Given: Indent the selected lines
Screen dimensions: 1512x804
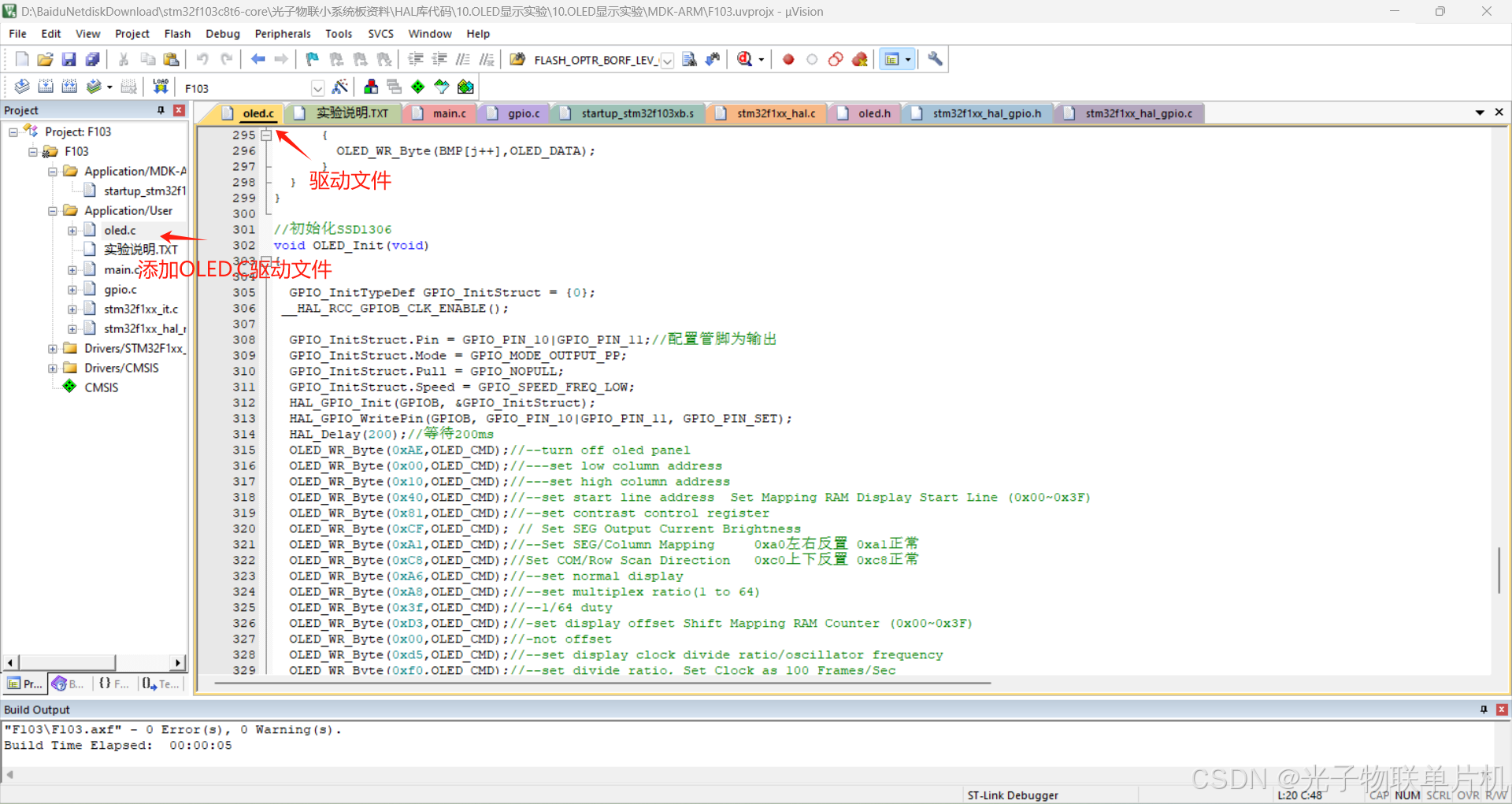Looking at the screenshot, I should pos(416,59).
